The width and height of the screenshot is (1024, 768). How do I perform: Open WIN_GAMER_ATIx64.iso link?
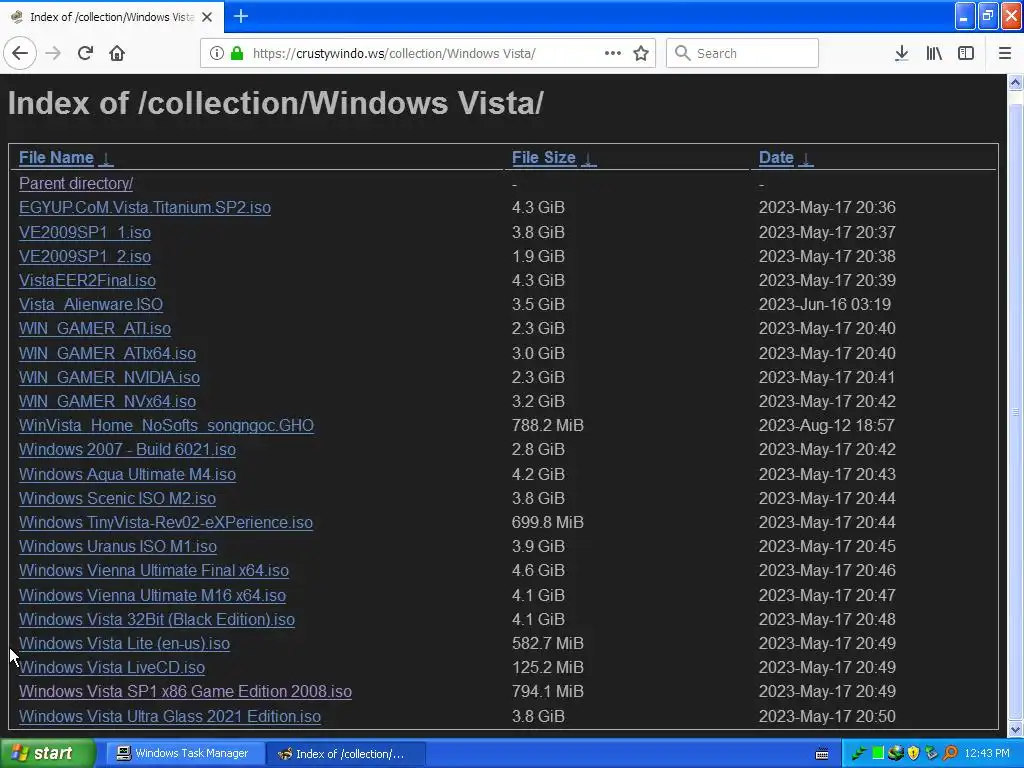[107, 353]
